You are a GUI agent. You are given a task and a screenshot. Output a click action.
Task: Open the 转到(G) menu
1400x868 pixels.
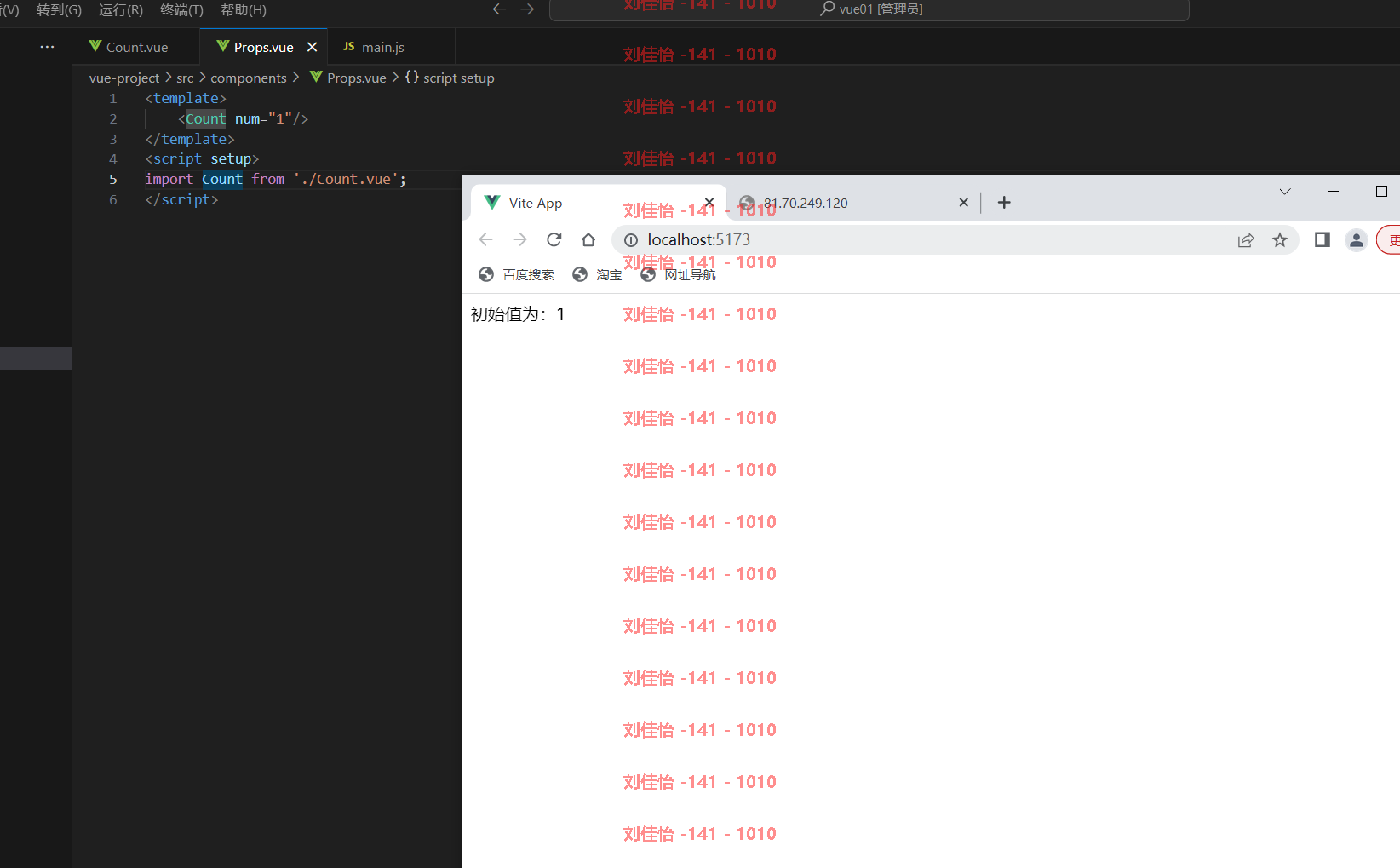click(59, 10)
